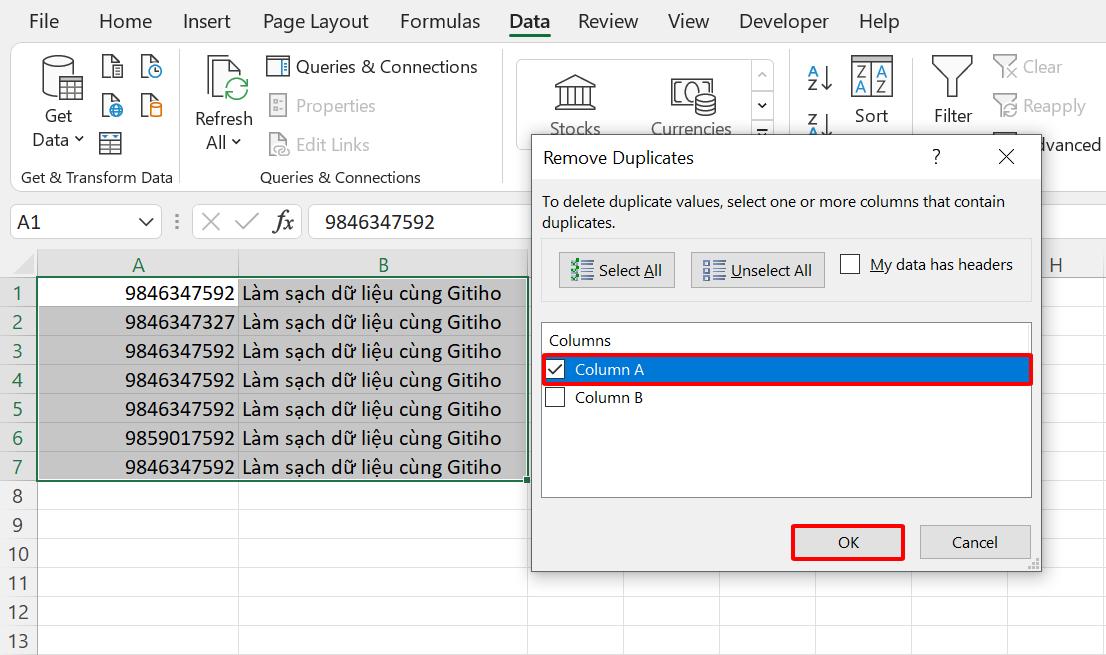Switch to the Review tab
This screenshot has width=1106, height=655.
[x=608, y=21]
